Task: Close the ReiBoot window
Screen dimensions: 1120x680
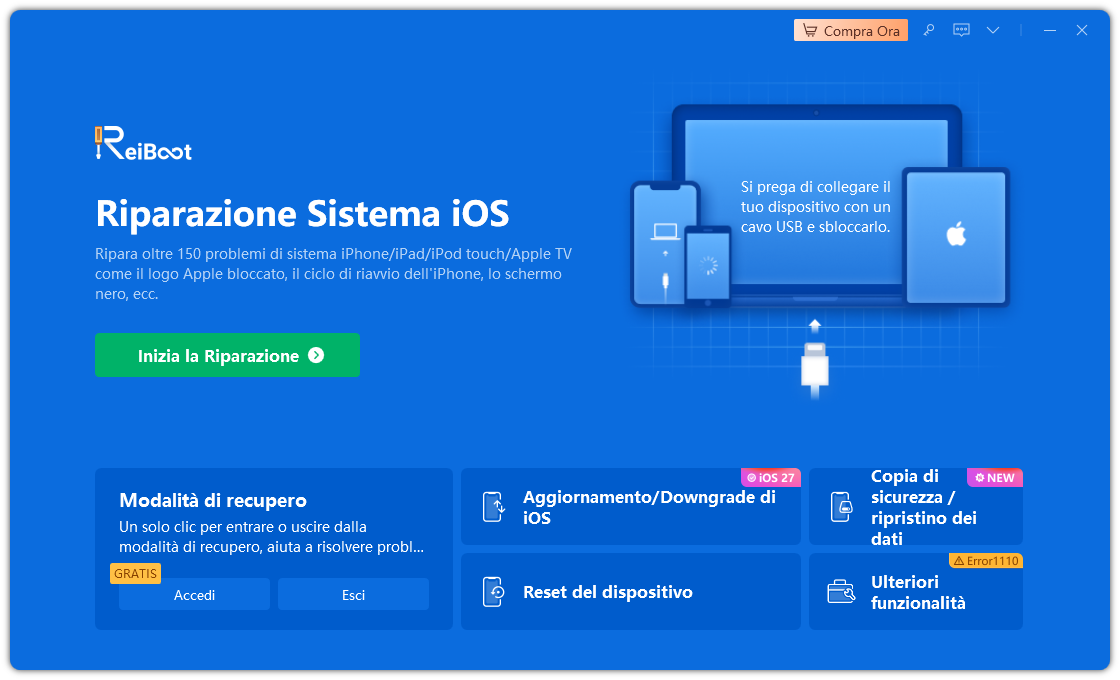Action: click(x=1081, y=30)
